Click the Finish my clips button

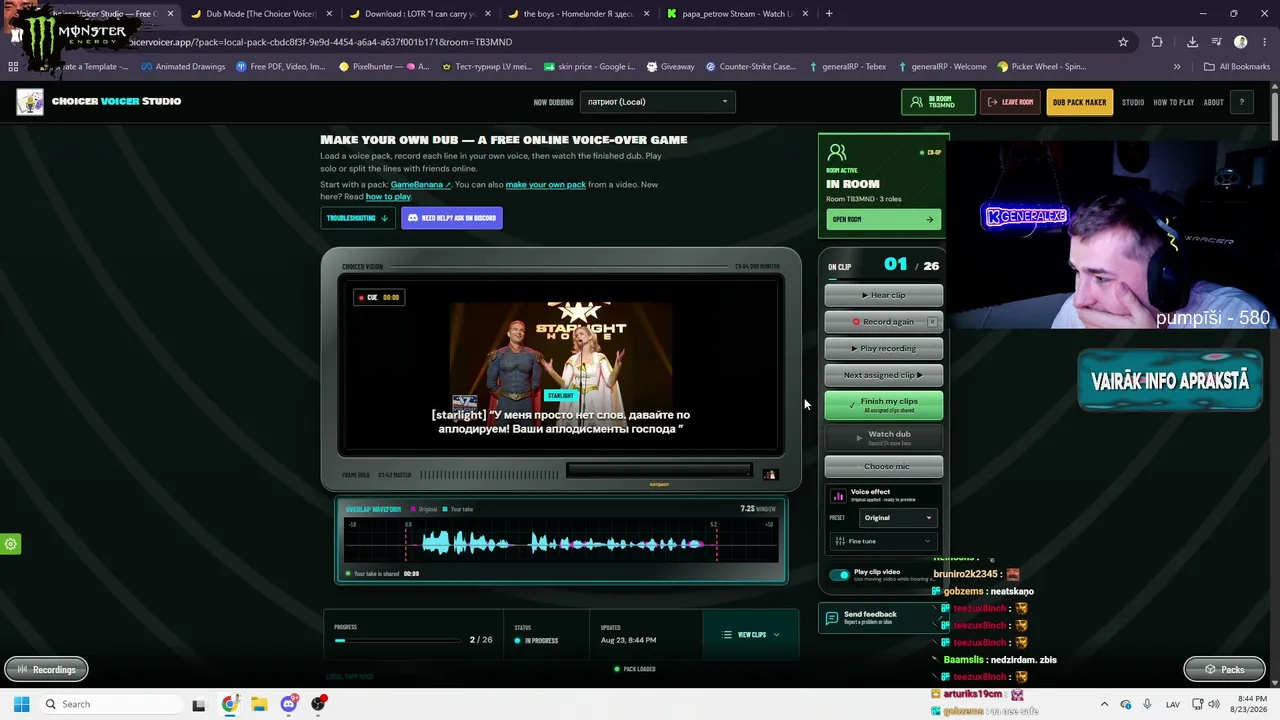[884, 405]
